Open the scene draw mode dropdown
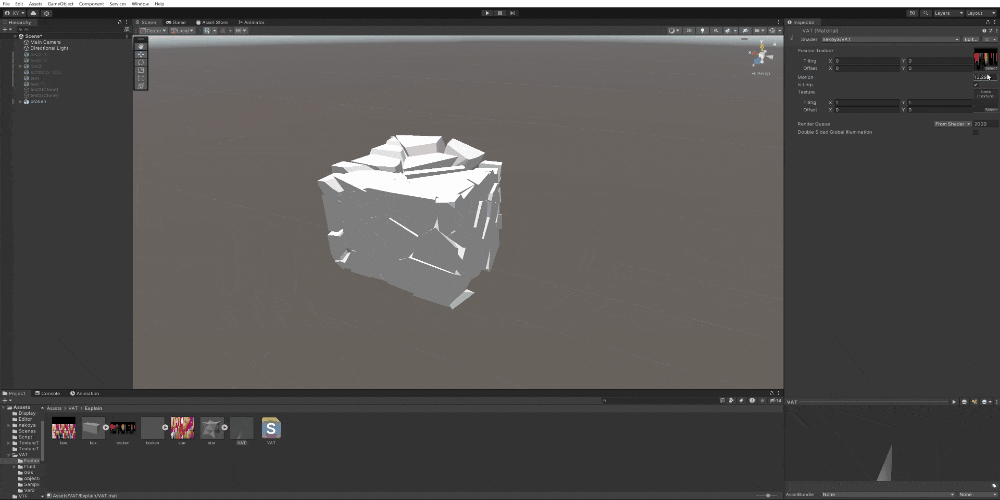 point(673,30)
